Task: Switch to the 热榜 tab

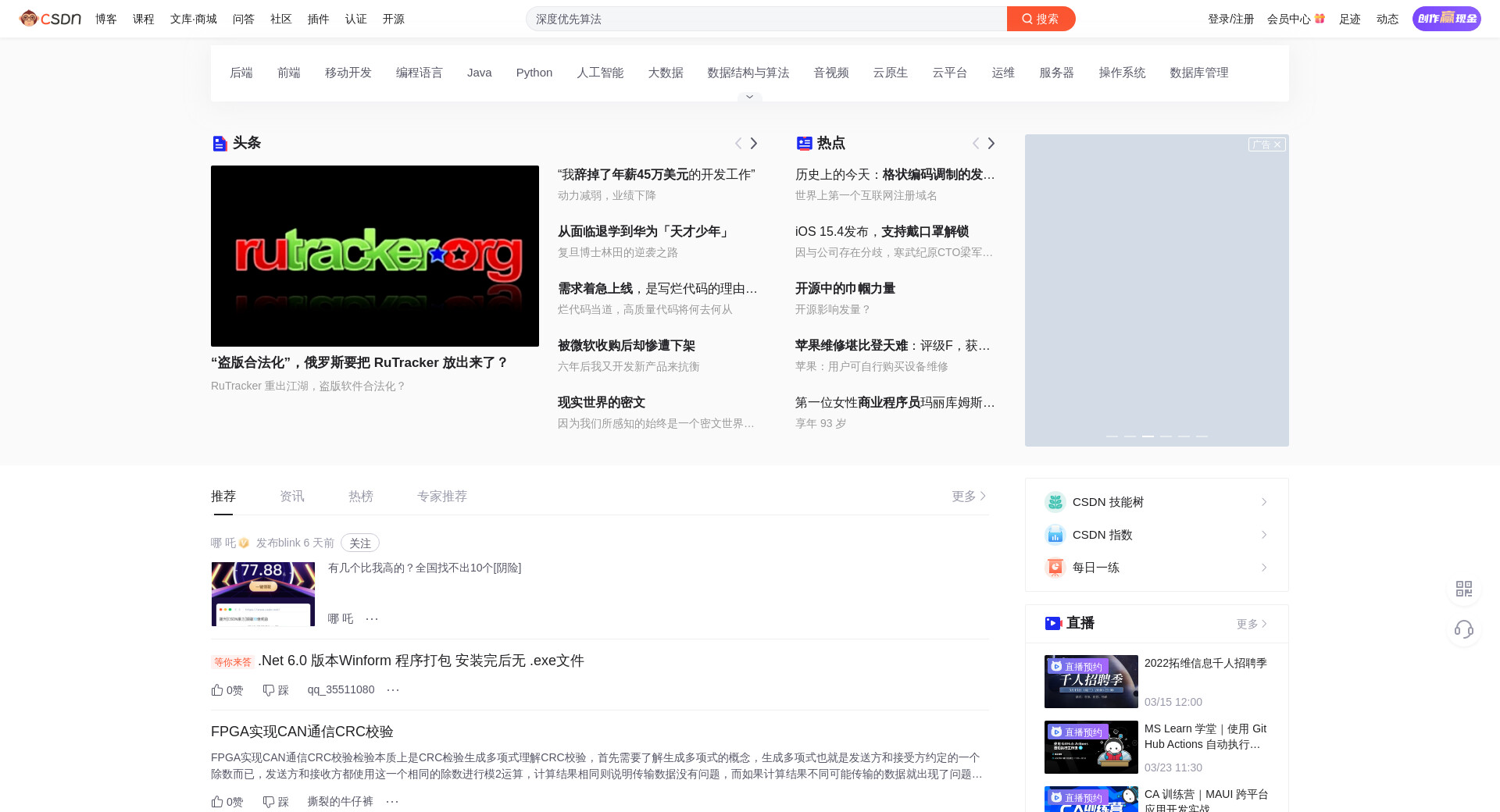Action: click(x=360, y=497)
